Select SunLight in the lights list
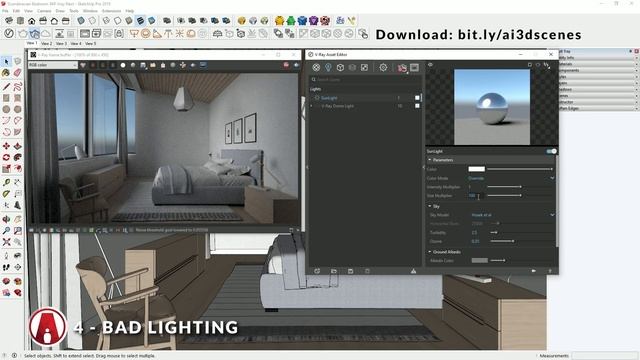Screen dimensions: 640x360 (x=329, y=98)
